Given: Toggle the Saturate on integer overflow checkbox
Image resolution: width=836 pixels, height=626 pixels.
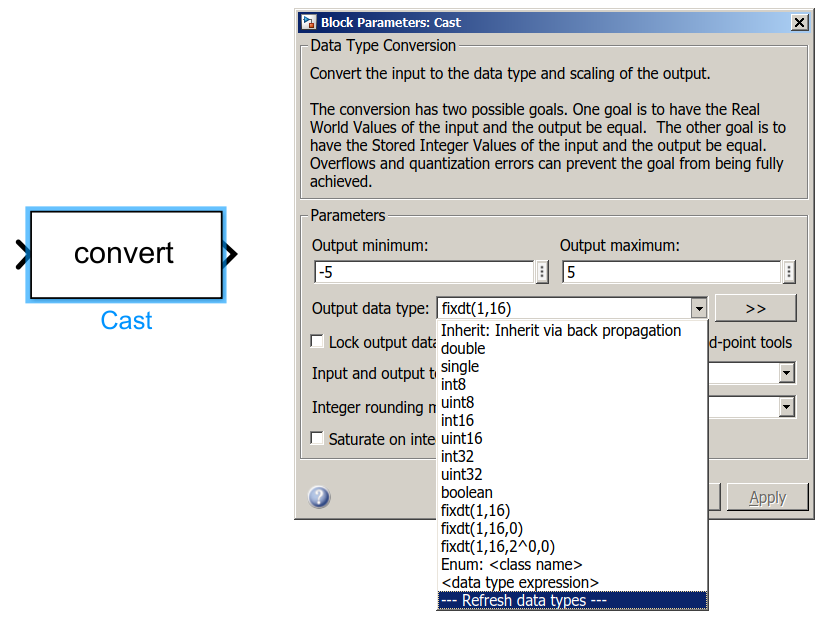Looking at the screenshot, I should 316,439.
